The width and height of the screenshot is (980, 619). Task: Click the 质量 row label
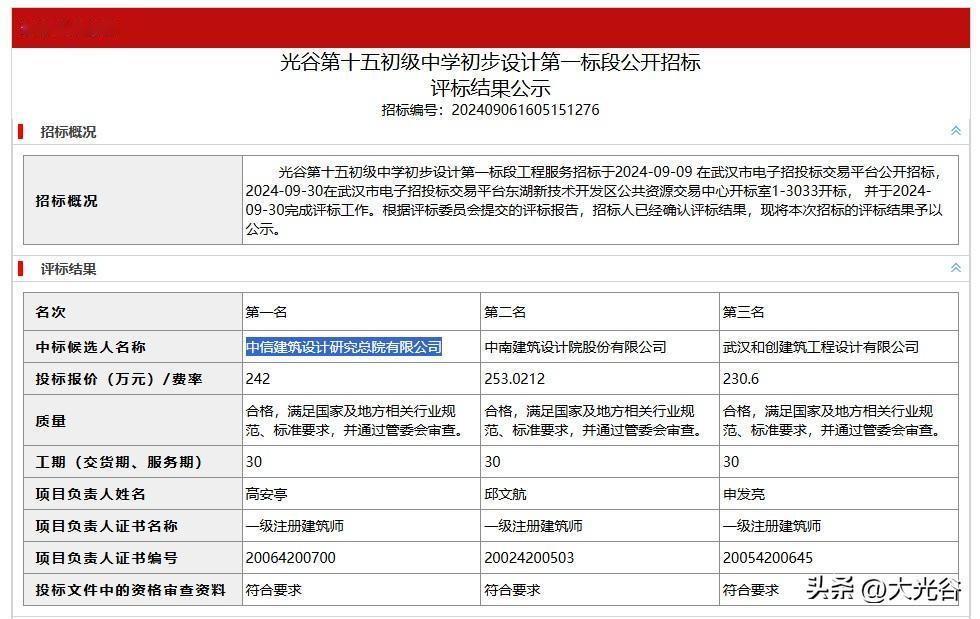tap(51, 421)
